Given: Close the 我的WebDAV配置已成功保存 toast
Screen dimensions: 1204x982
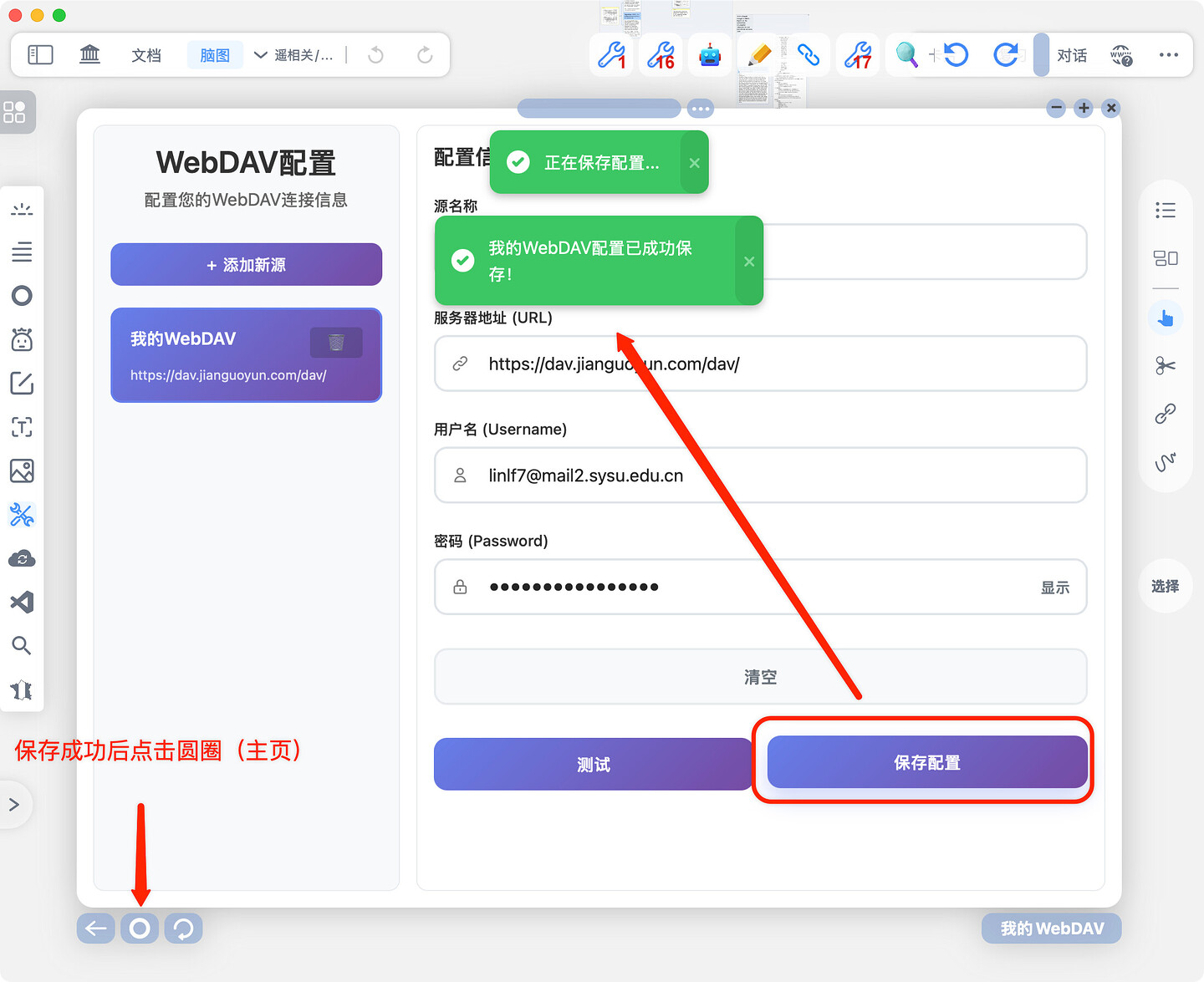Looking at the screenshot, I should coord(749,262).
